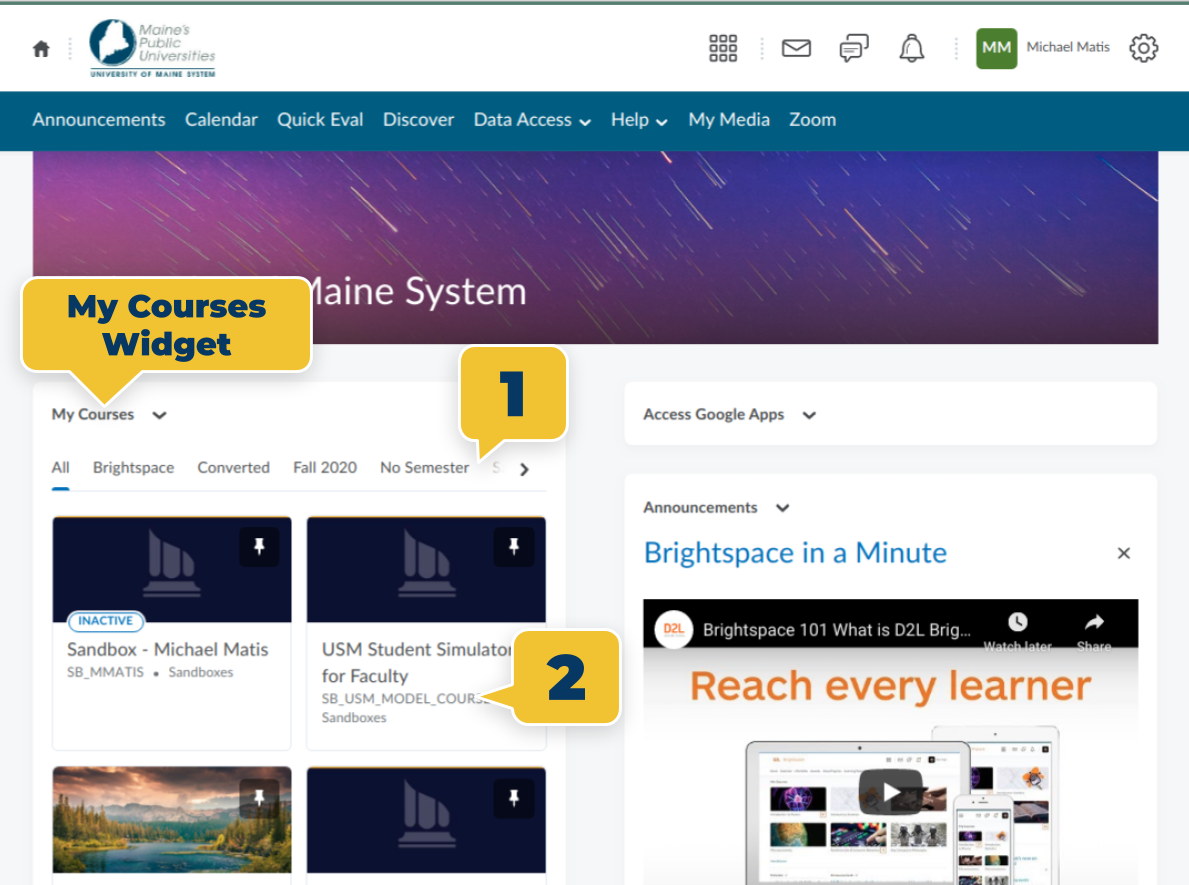Screen dimensions: 1189x885
Task: Select the Fall 2020 courses tab
Action: [x=325, y=468]
